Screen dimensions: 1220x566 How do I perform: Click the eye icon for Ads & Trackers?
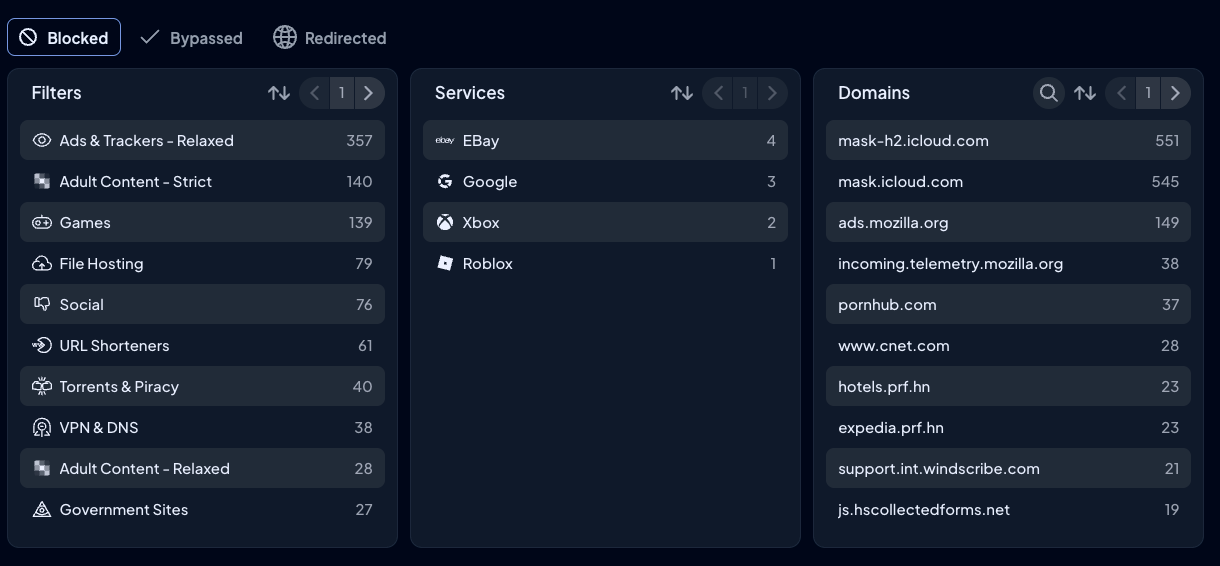42,141
